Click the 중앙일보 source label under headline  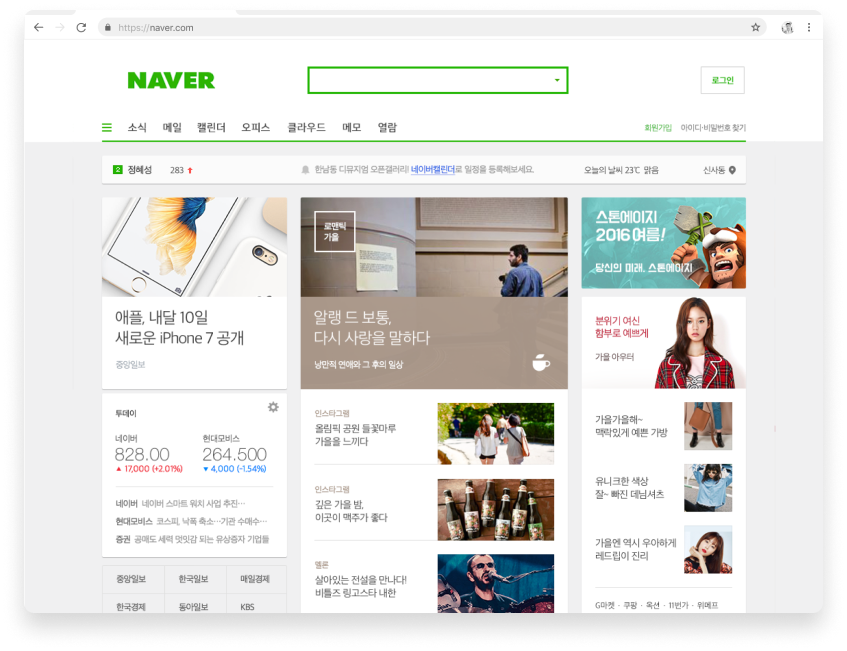coord(130,365)
